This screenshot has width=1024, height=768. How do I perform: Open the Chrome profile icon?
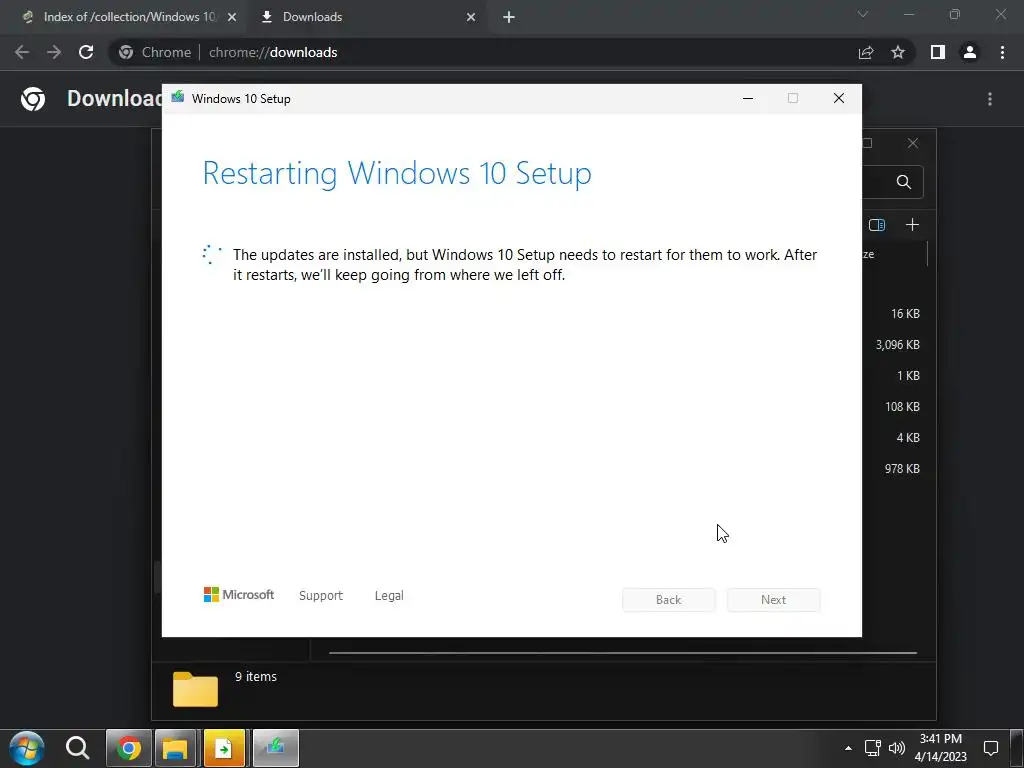970,52
